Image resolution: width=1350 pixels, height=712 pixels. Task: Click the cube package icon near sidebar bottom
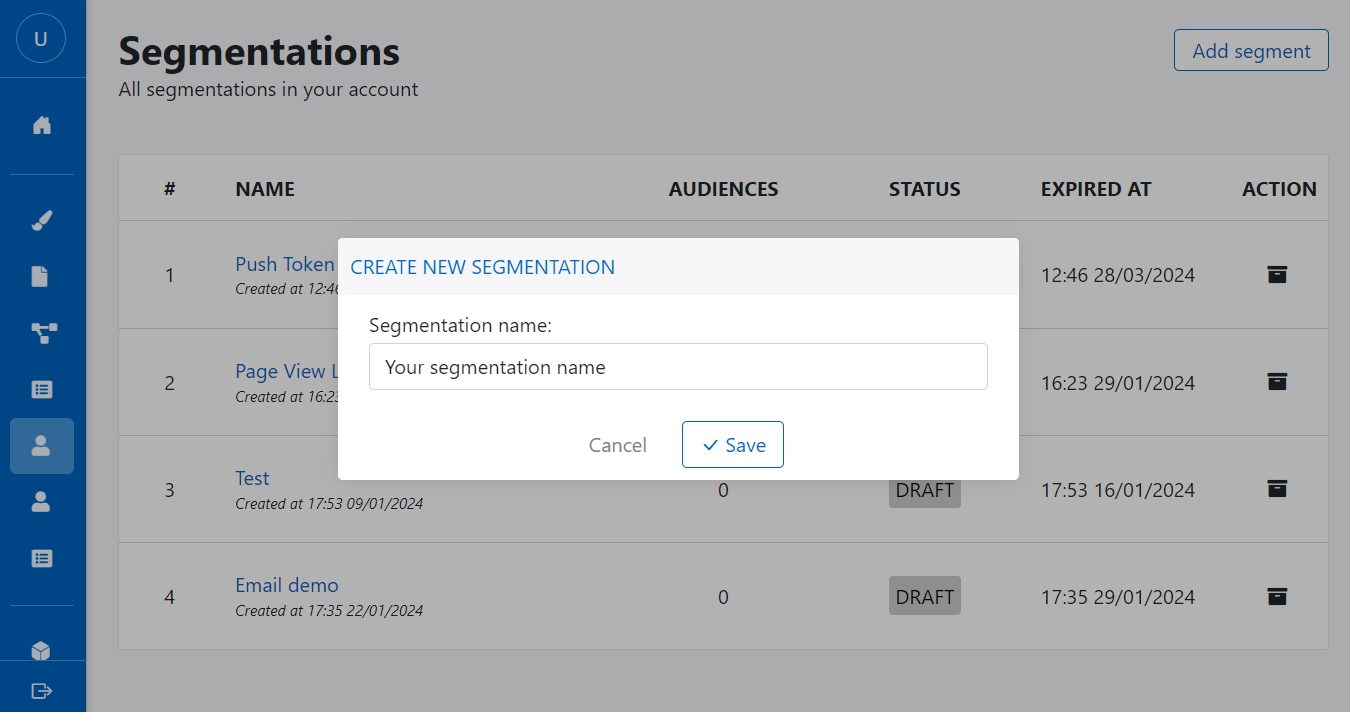[x=41, y=650]
